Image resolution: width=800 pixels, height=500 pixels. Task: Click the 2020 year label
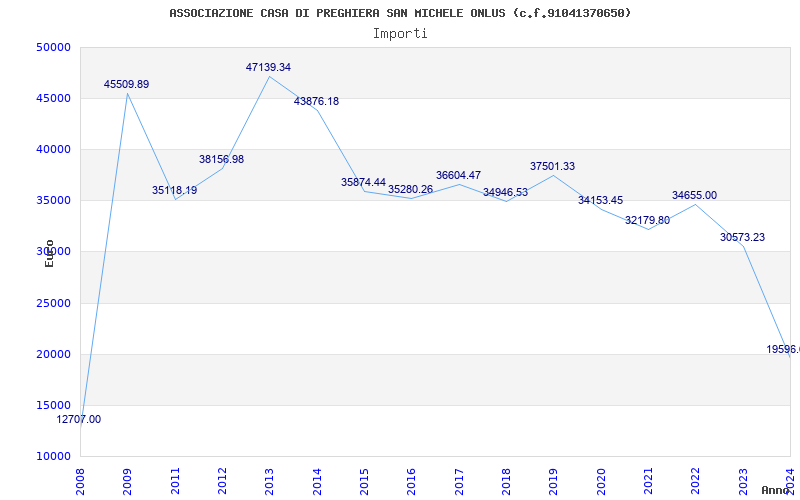(x=601, y=481)
